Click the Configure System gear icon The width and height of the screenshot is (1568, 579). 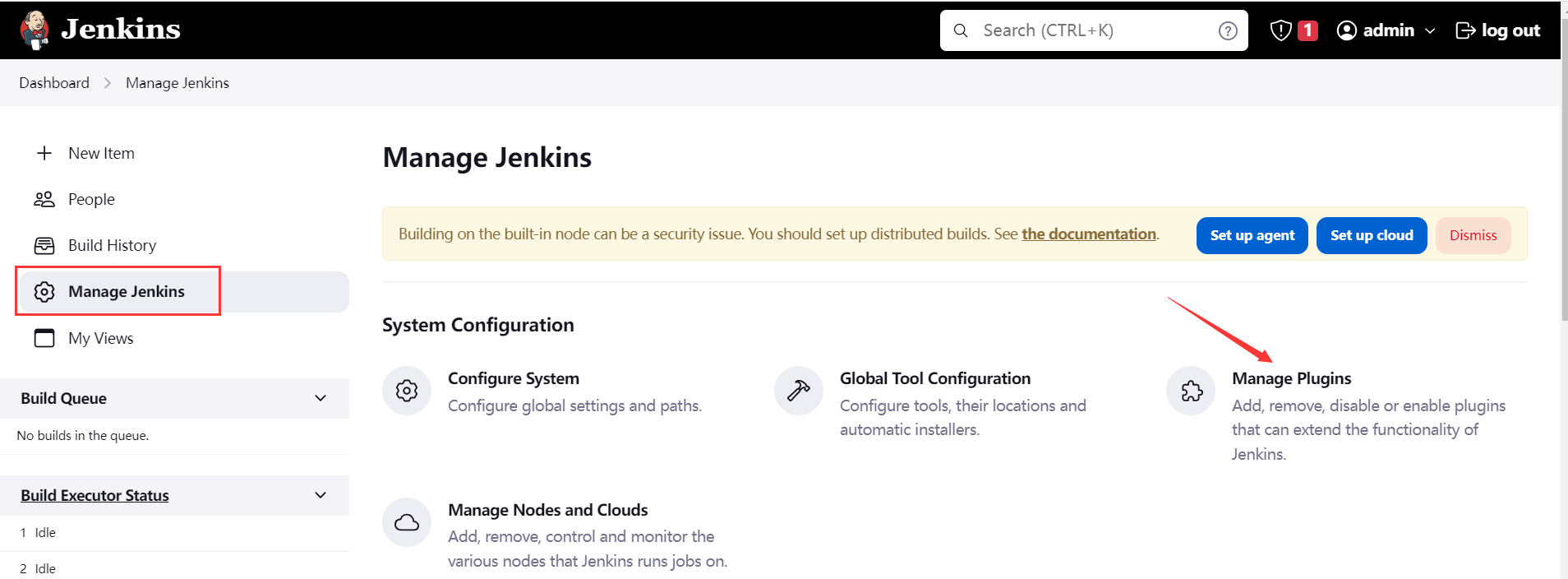click(x=407, y=391)
